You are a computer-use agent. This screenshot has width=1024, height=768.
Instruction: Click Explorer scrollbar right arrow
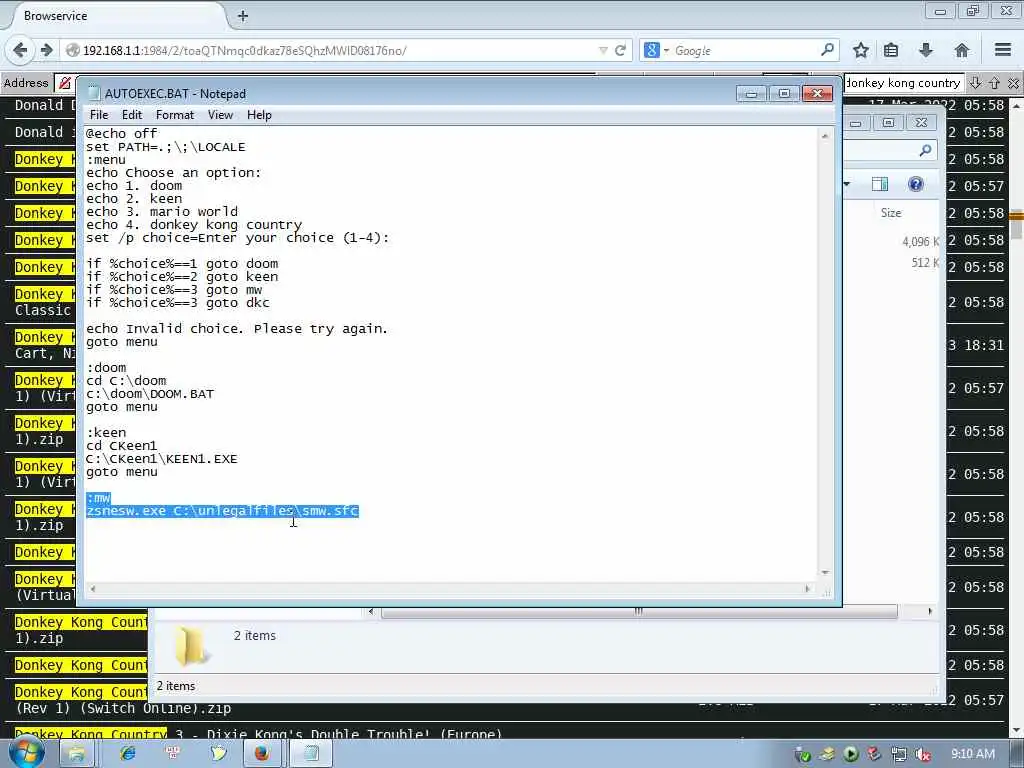point(930,611)
